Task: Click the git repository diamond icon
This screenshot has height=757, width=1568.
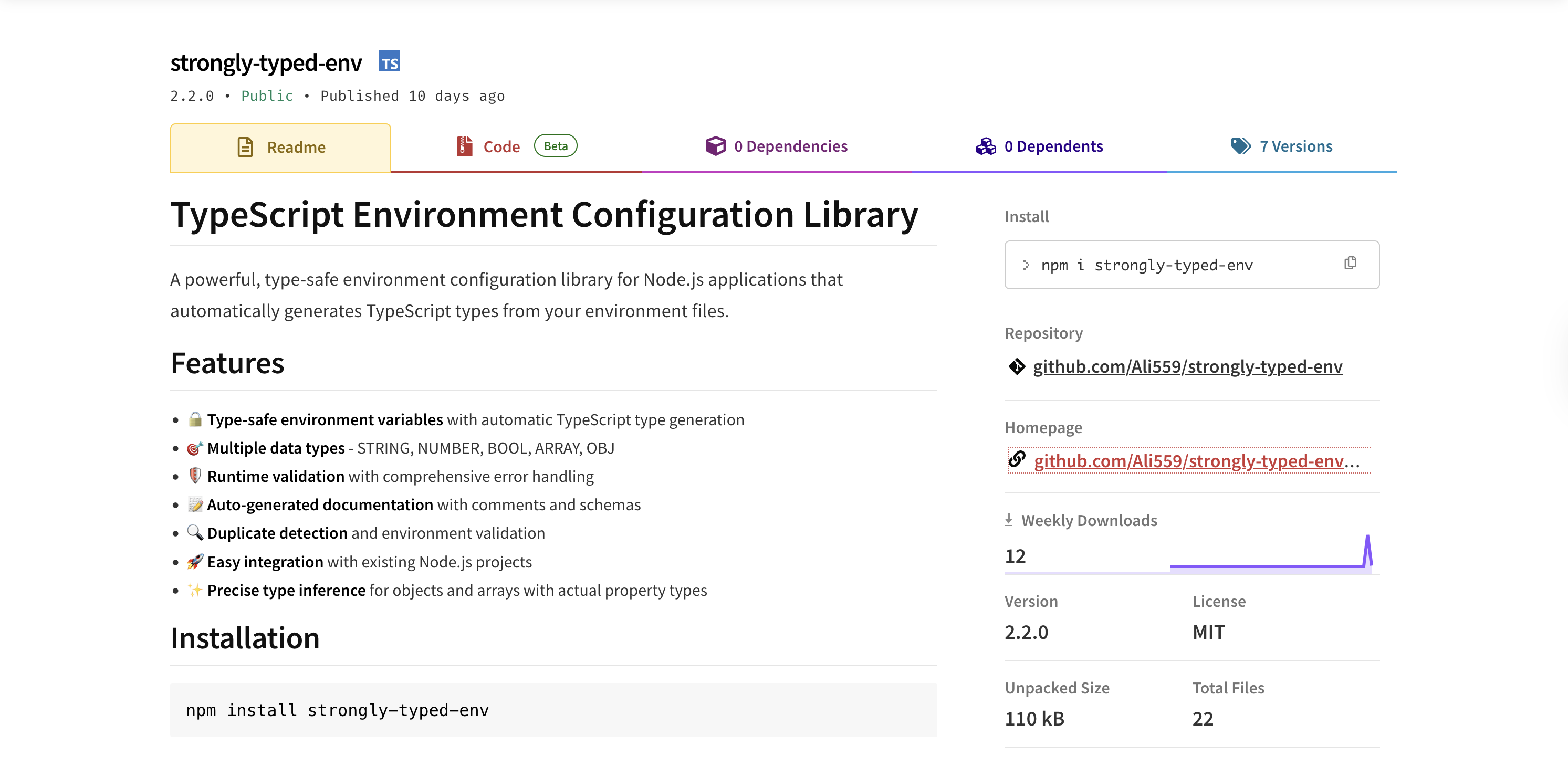Action: 1017,366
